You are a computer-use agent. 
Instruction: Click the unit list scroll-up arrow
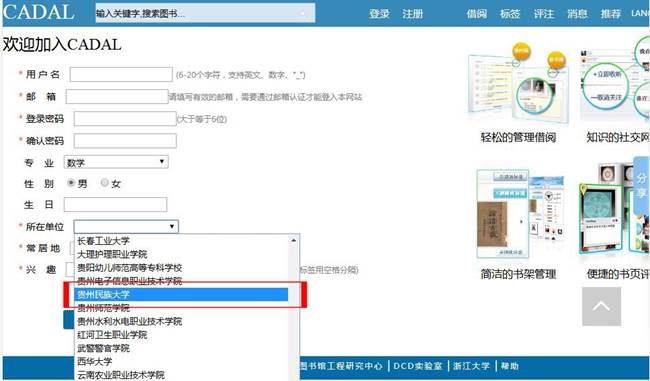click(x=293, y=240)
